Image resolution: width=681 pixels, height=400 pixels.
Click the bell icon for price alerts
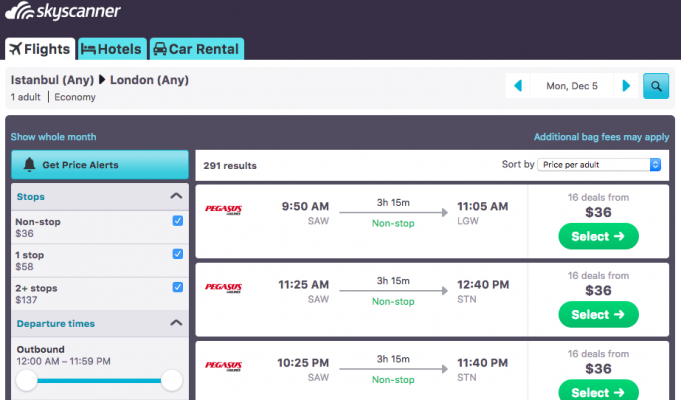[x=29, y=165]
